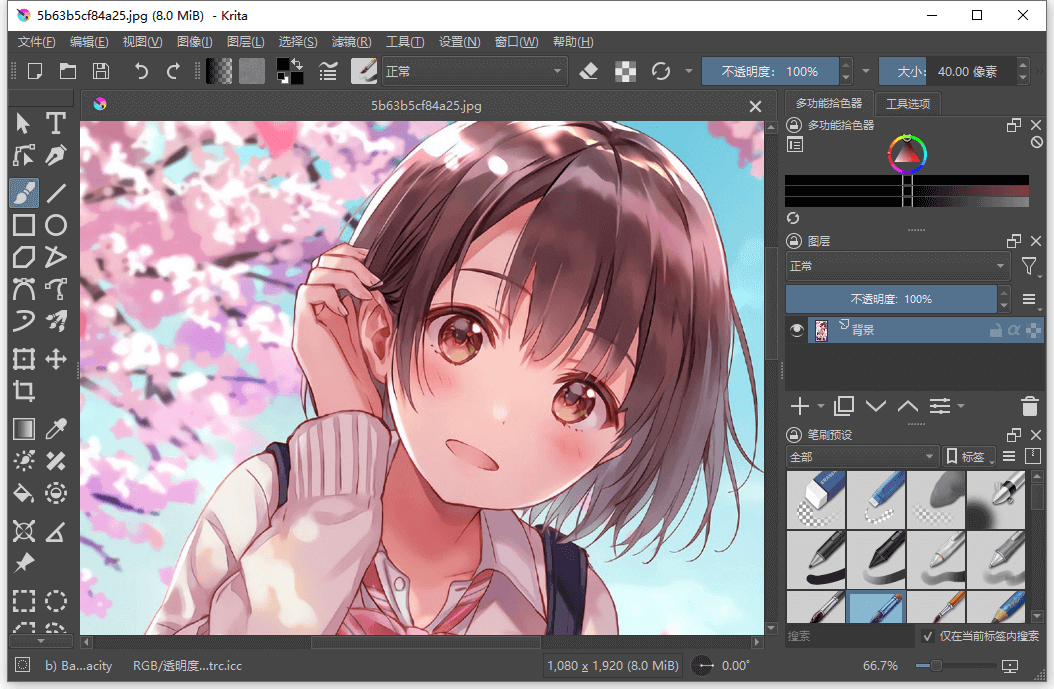Toggle preserve alpha checkerboard button
The width and height of the screenshot is (1054, 689).
625,71
